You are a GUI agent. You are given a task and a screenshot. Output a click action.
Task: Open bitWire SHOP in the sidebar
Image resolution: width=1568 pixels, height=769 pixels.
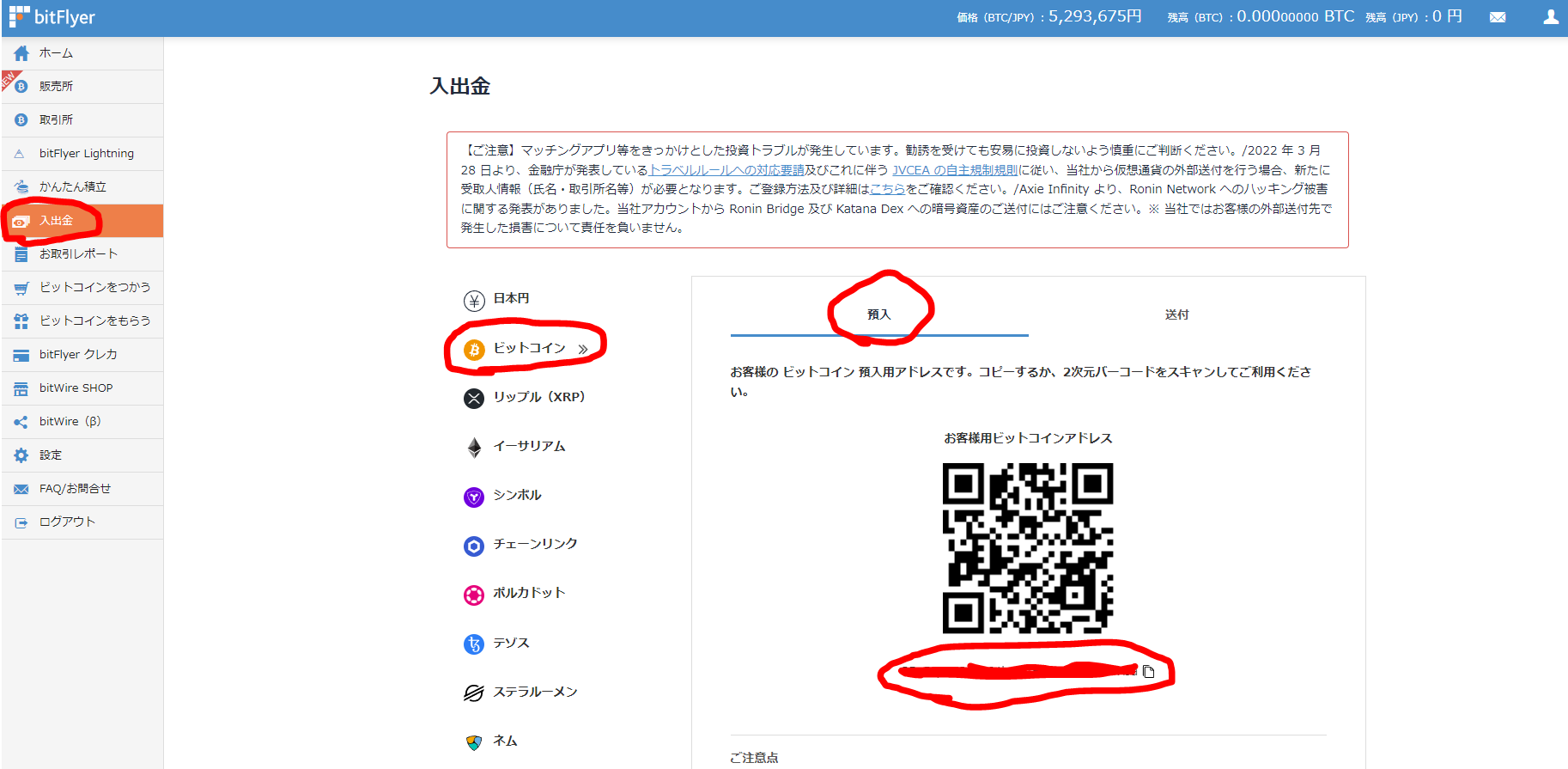coord(82,388)
